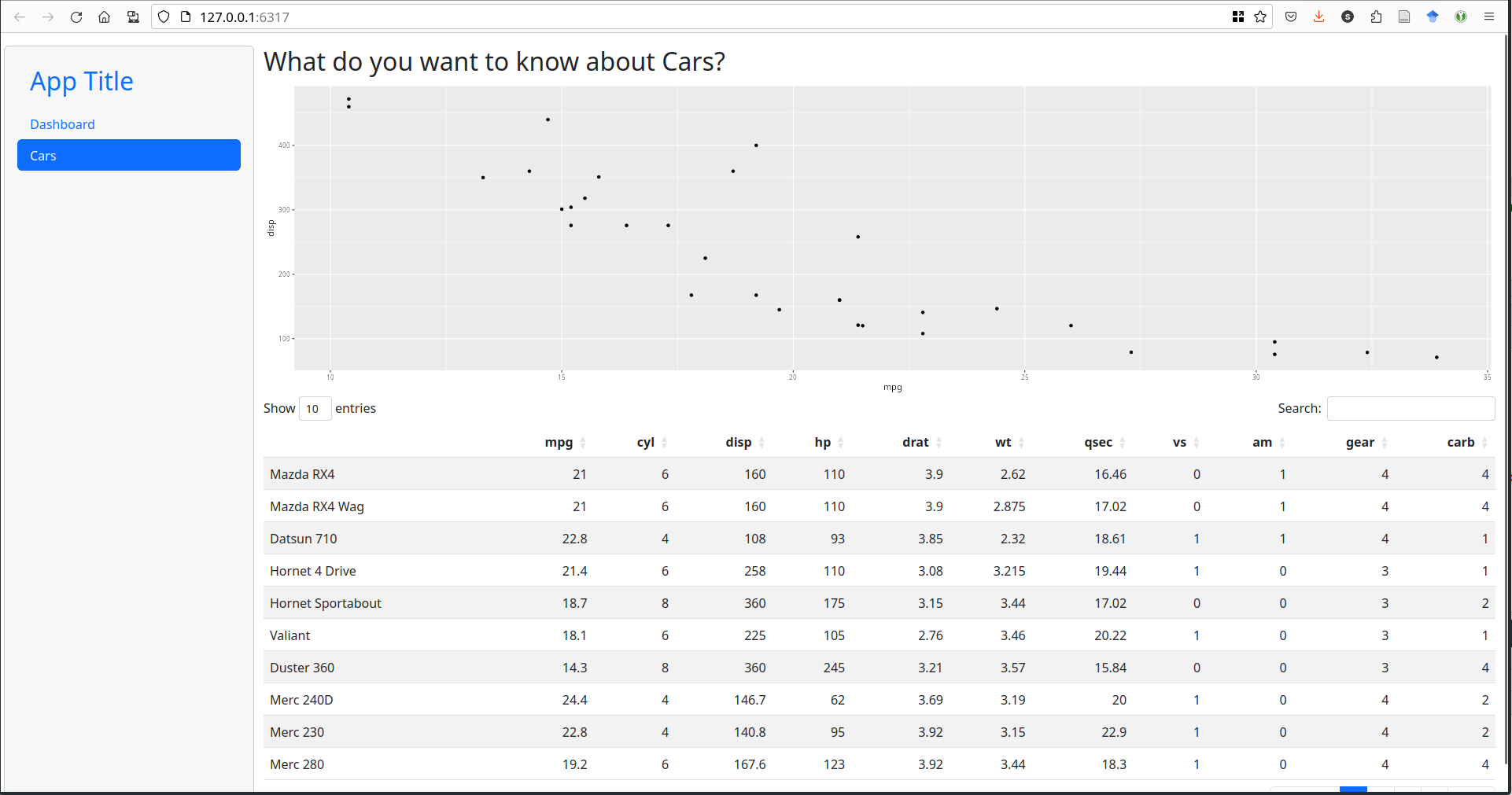The width and height of the screenshot is (1512, 795).
Task: Focus the table Search field
Action: (x=1411, y=408)
